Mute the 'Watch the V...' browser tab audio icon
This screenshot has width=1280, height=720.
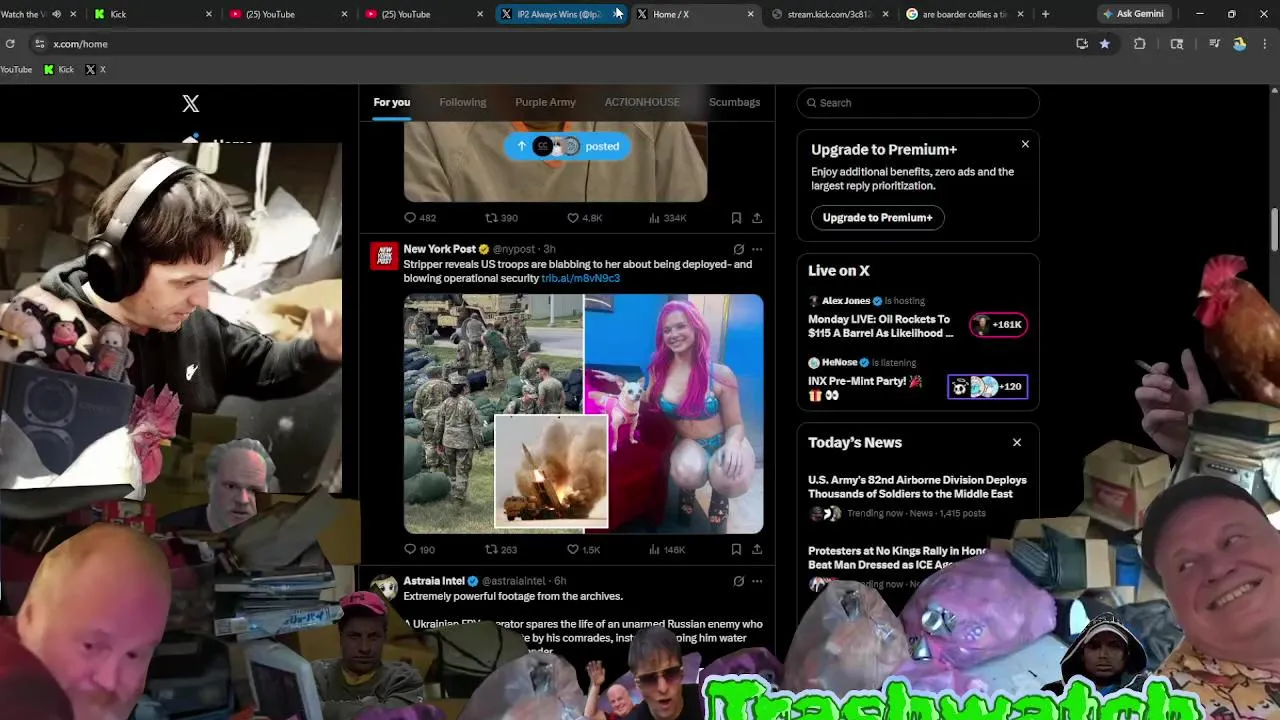pyautogui.click(x=56, y=14)
